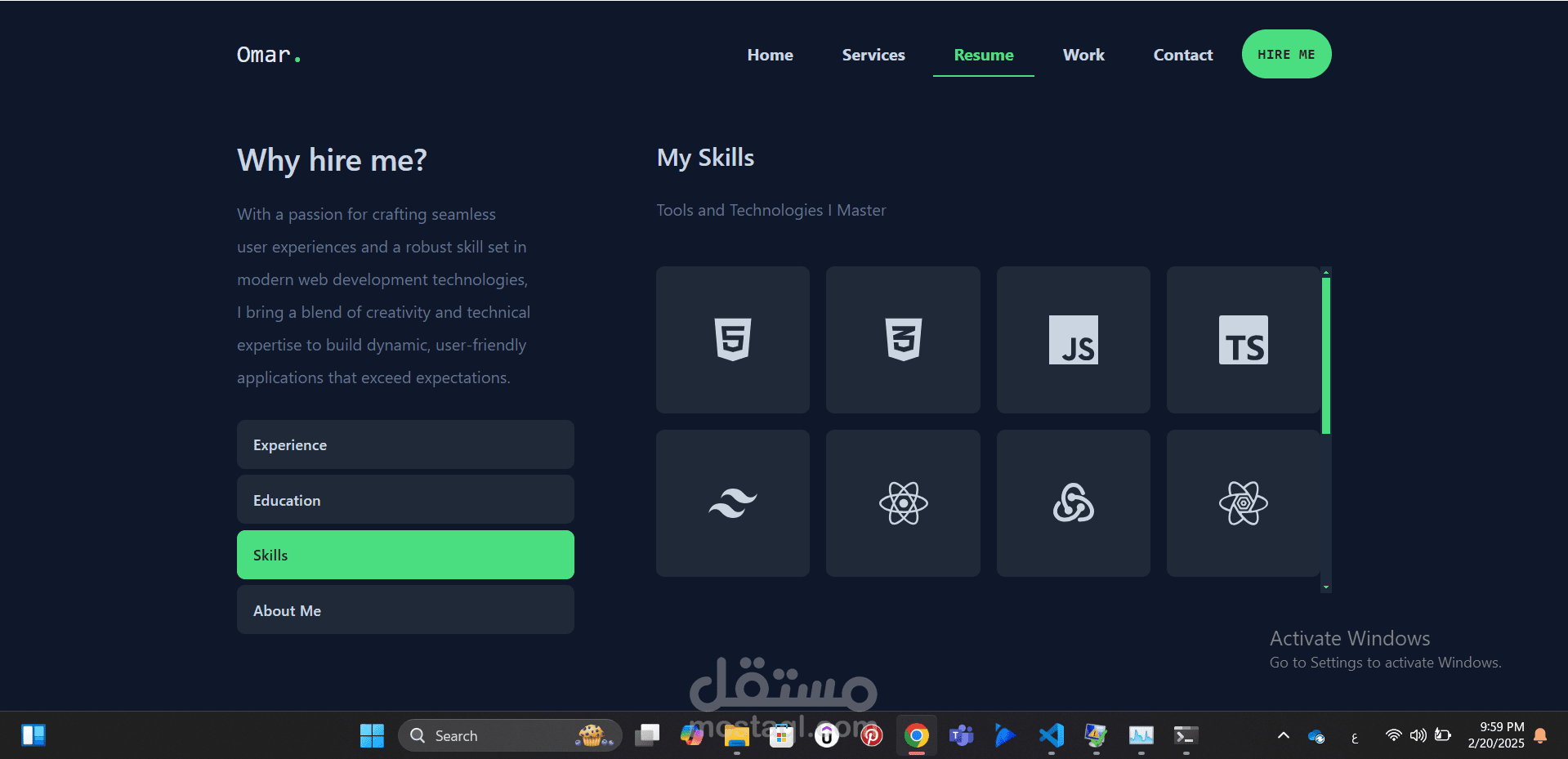1568x759 pixels.
Task: Select the Skills tab
Action: 405,555
